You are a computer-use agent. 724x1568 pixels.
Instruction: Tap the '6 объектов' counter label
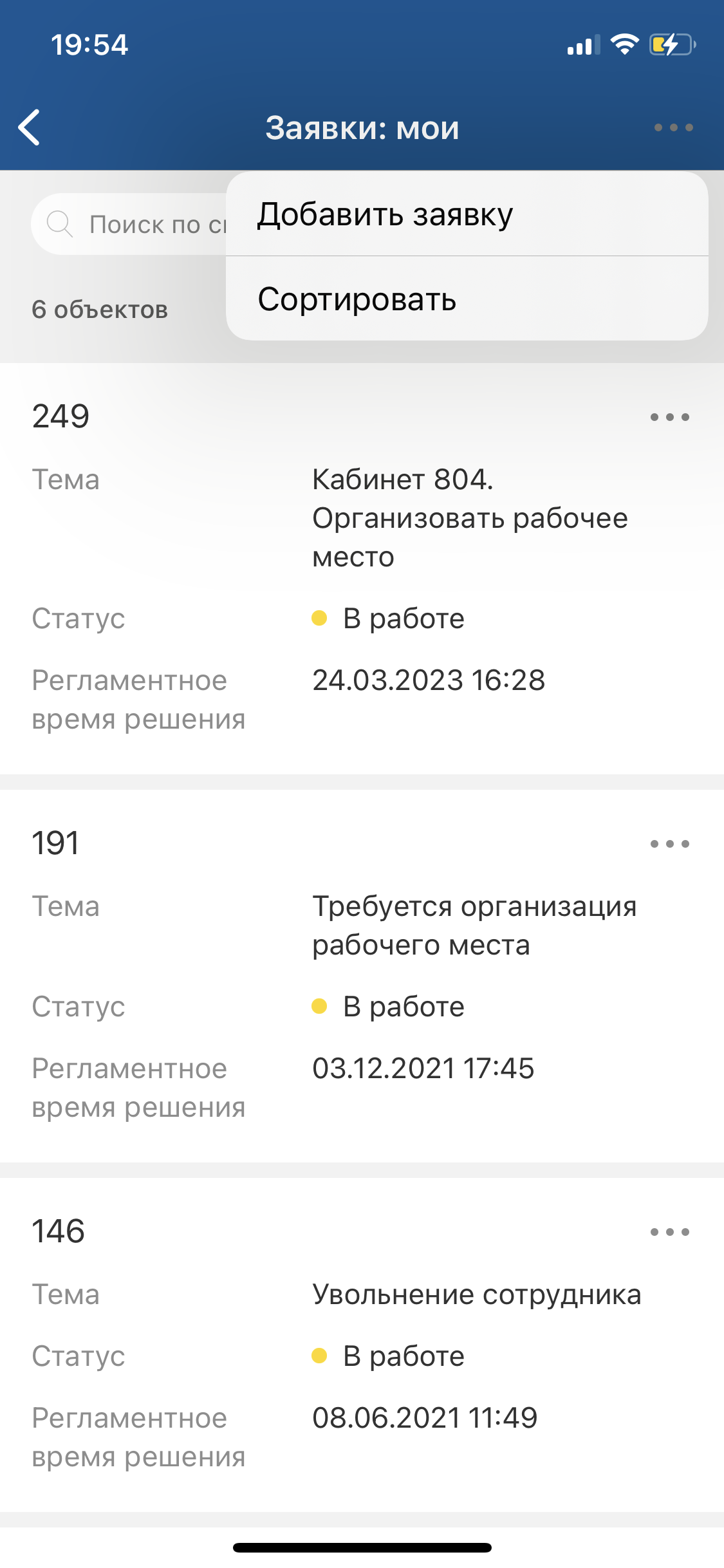tap(100, 310)
